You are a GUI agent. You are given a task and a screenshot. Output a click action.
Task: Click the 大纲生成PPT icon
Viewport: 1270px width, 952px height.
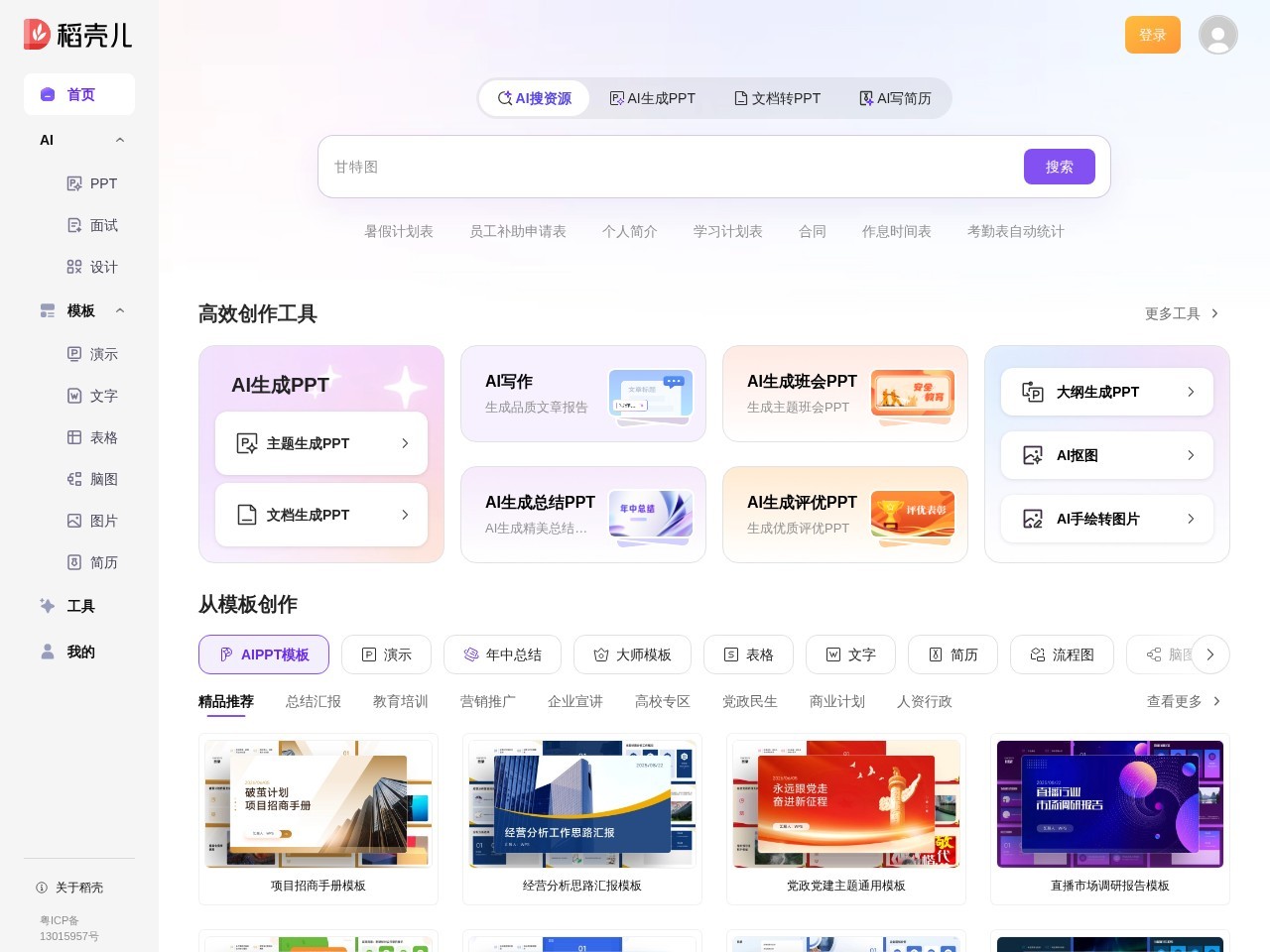pos(1033,392)
